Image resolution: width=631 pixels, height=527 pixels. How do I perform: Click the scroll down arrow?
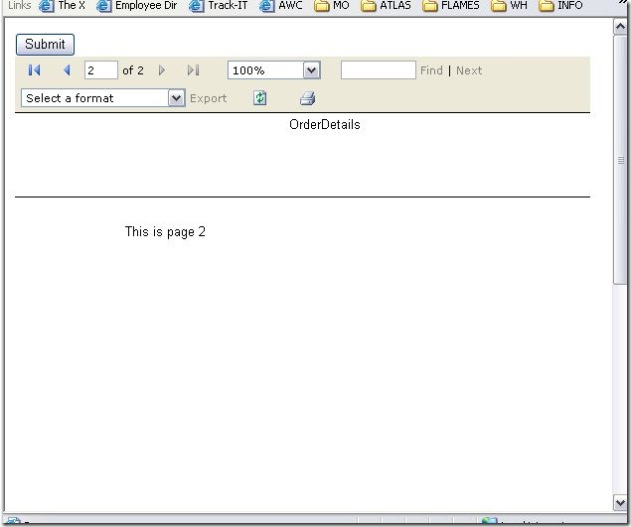[x=620, y=502]
